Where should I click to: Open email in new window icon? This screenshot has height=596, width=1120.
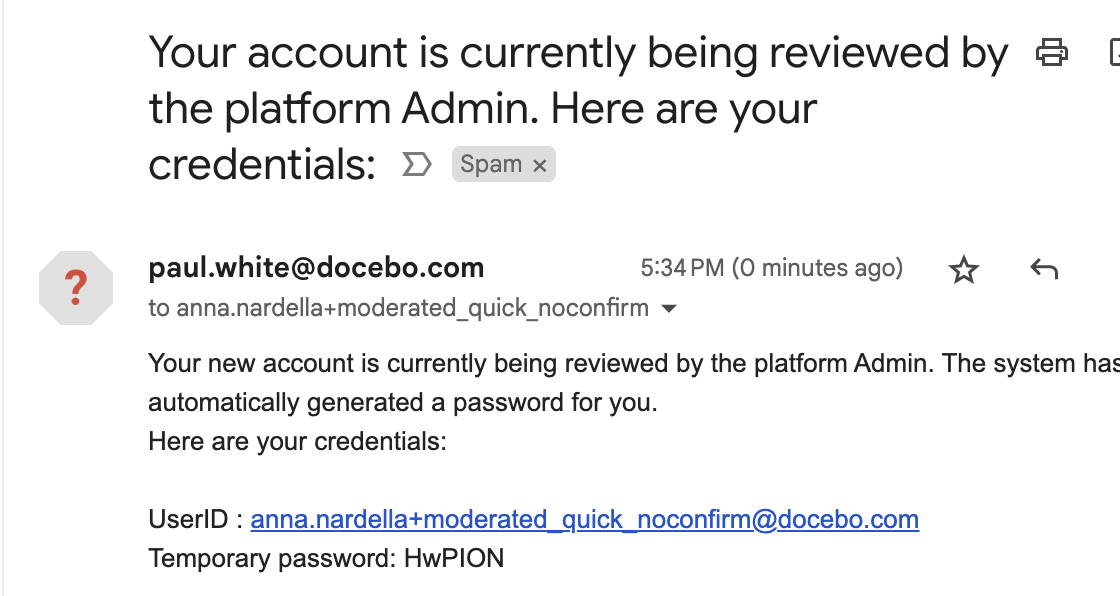(x=1114, y=53)
